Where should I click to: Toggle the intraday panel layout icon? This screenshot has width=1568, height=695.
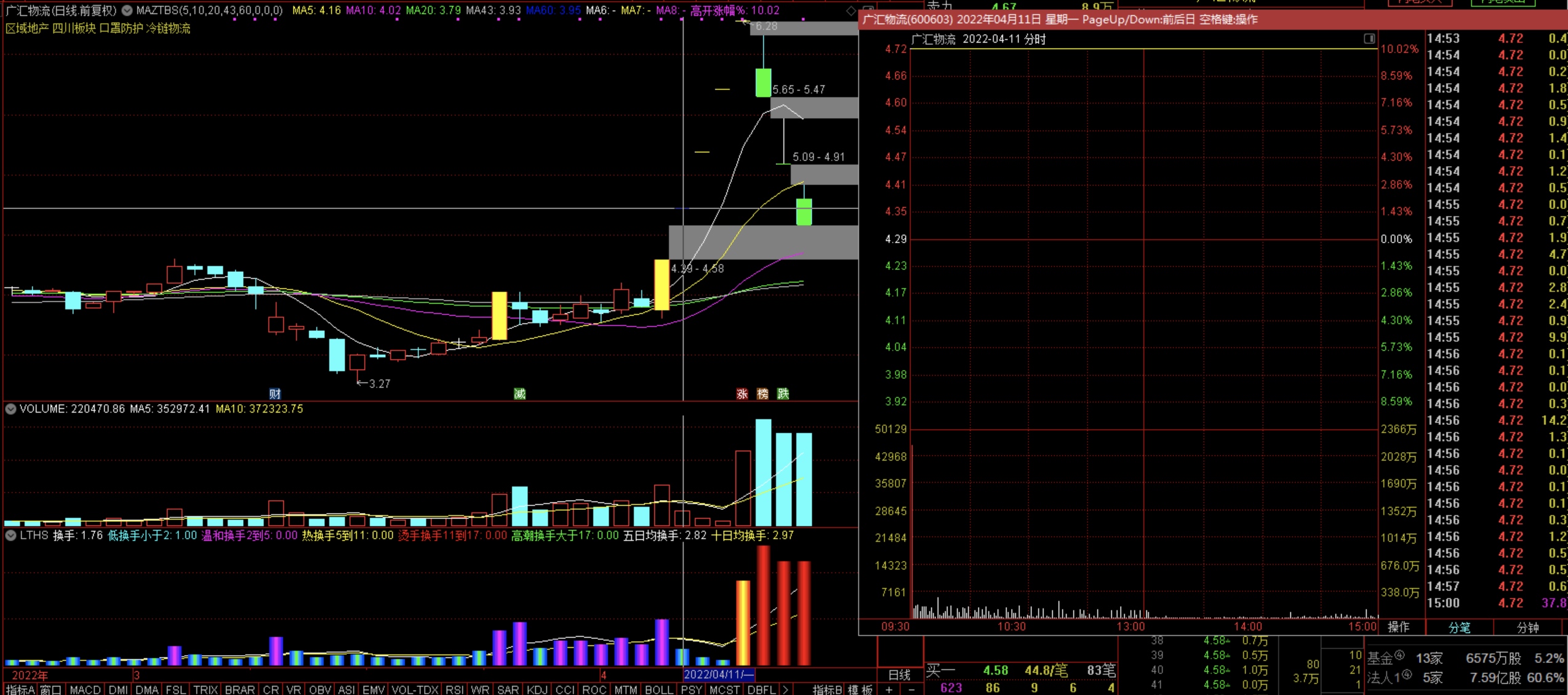pyautogui.click(x=1369, y=39)
